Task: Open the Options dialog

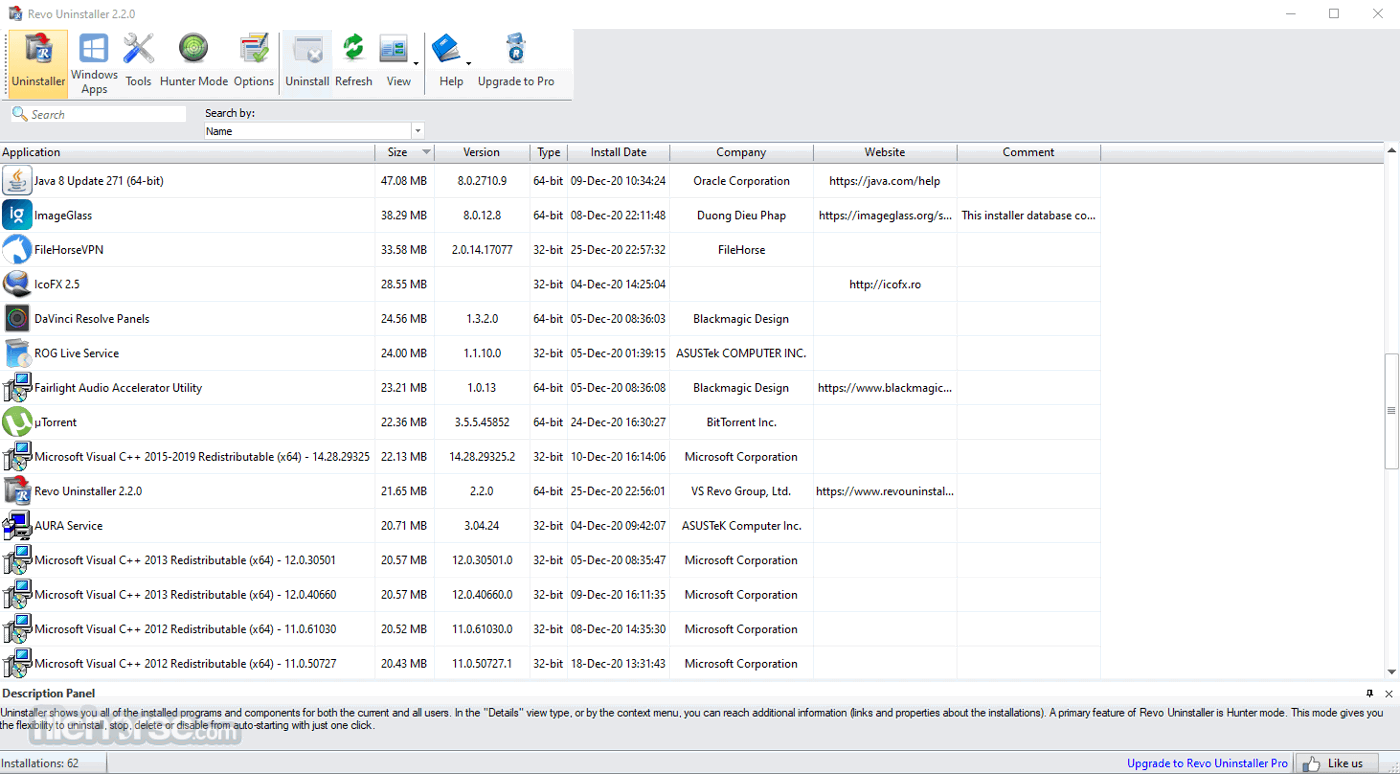Action: (254, 63)
